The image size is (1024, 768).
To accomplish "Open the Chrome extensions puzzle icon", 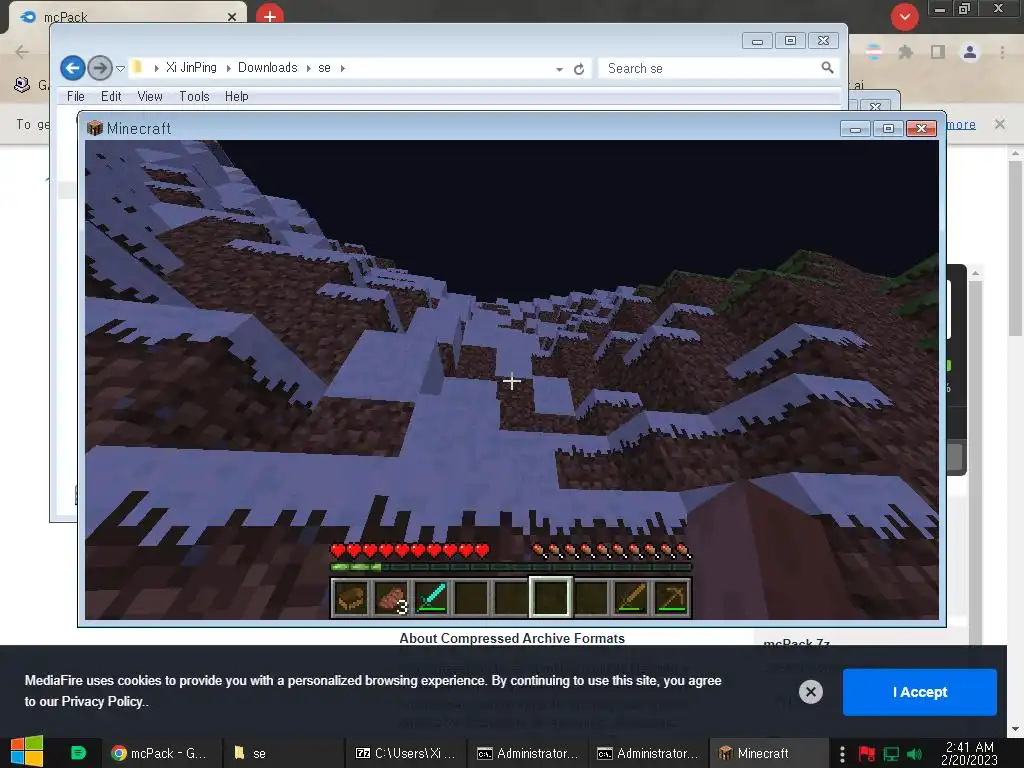I will click(905, 52).
